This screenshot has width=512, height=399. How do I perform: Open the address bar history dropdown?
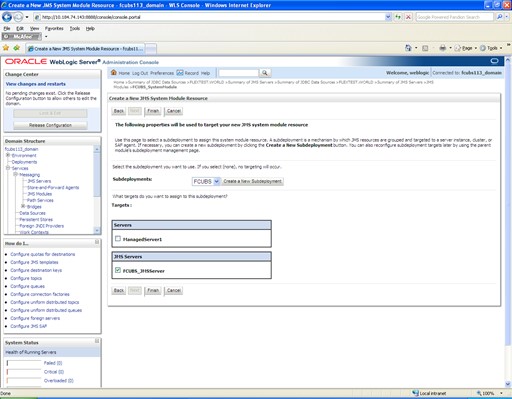(388, 17)
